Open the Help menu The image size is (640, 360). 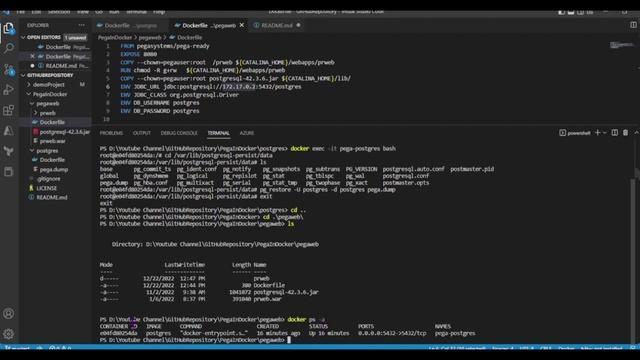159,12
